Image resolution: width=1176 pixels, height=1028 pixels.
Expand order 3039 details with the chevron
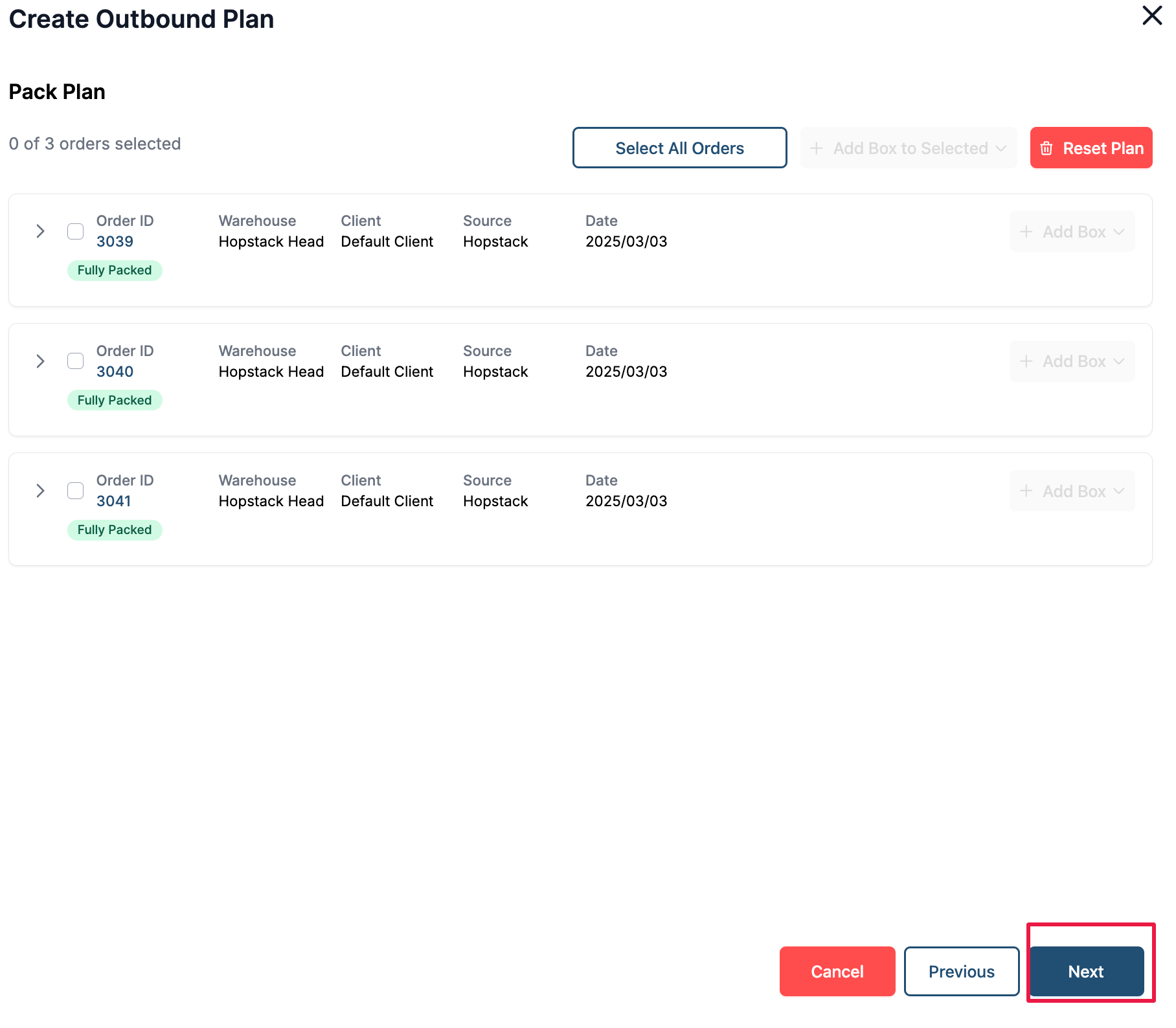coord(40,231)
